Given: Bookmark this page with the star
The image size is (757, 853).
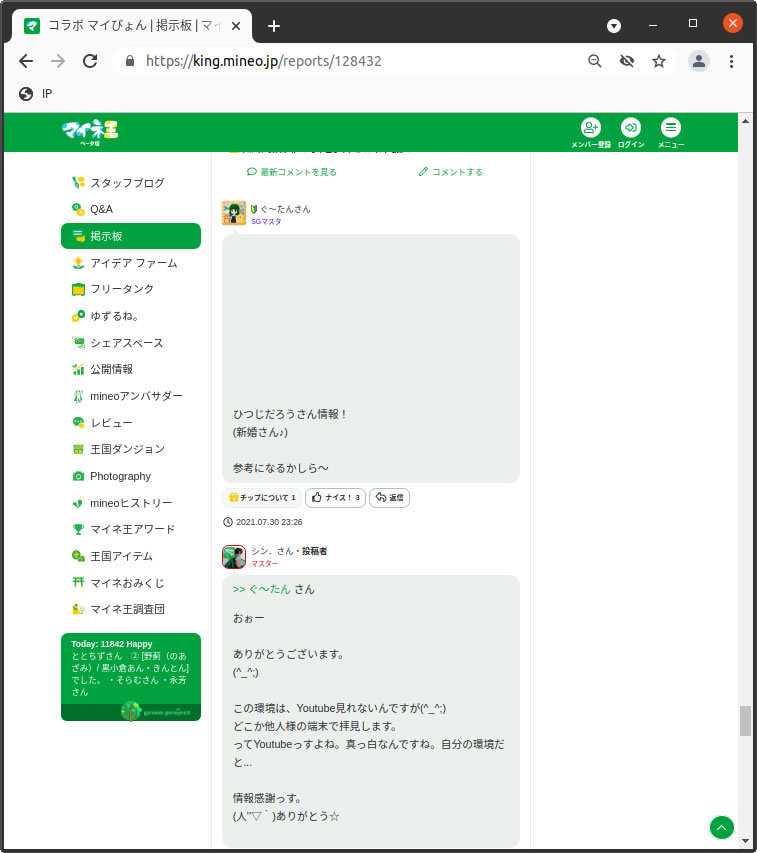Looking at the screenshot, I should (659, 61).
